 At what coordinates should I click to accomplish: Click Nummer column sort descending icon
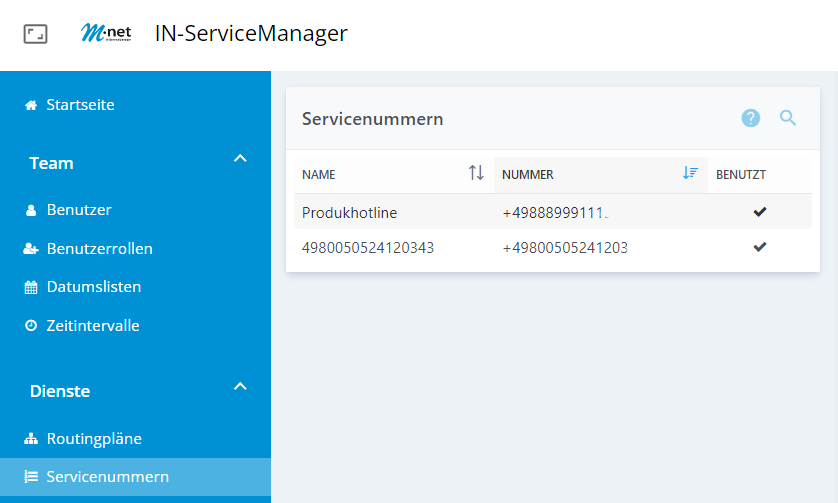(689, 173)
